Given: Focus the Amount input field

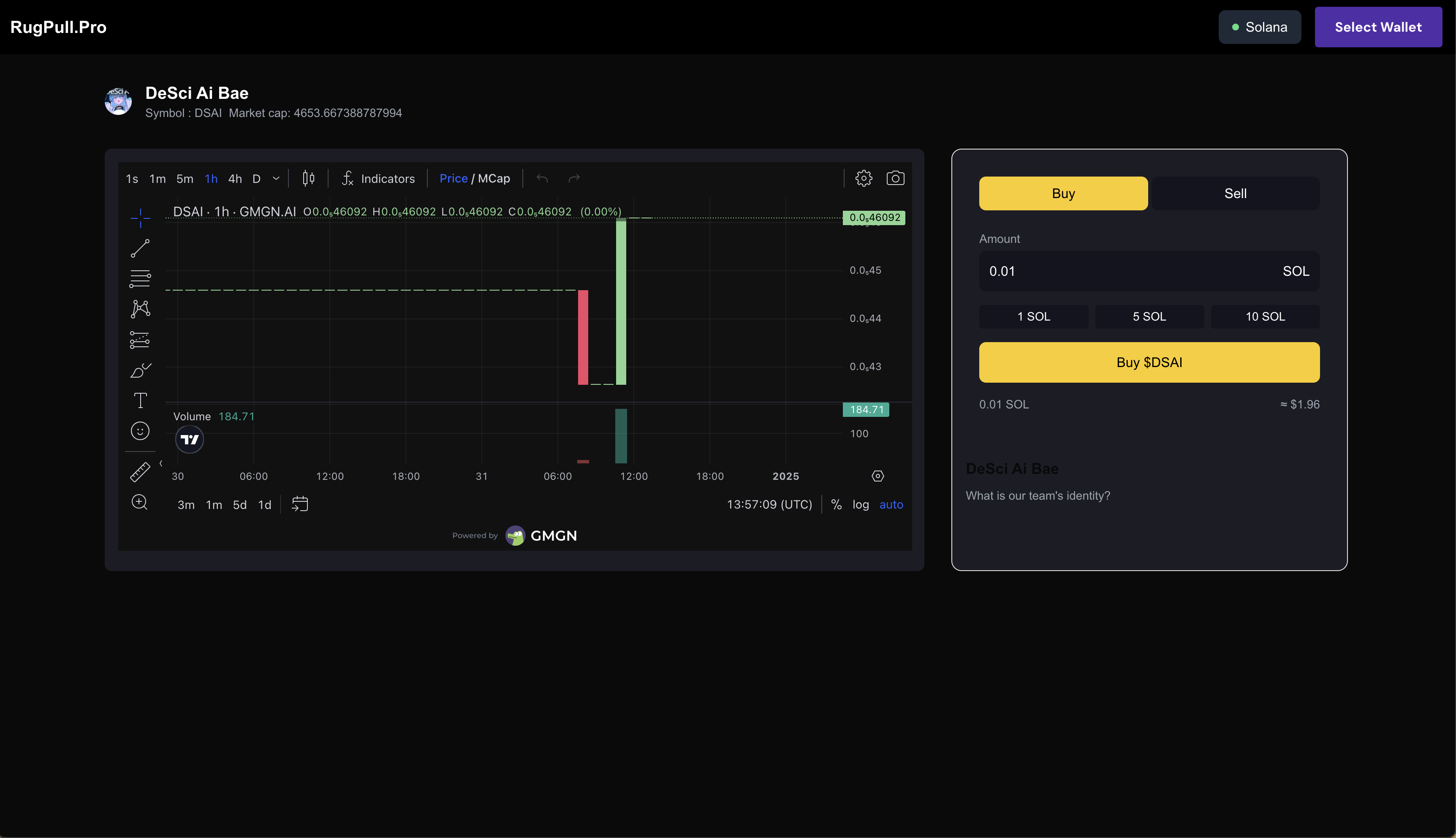Looking at the screenshot, I should click(1149, 271).
